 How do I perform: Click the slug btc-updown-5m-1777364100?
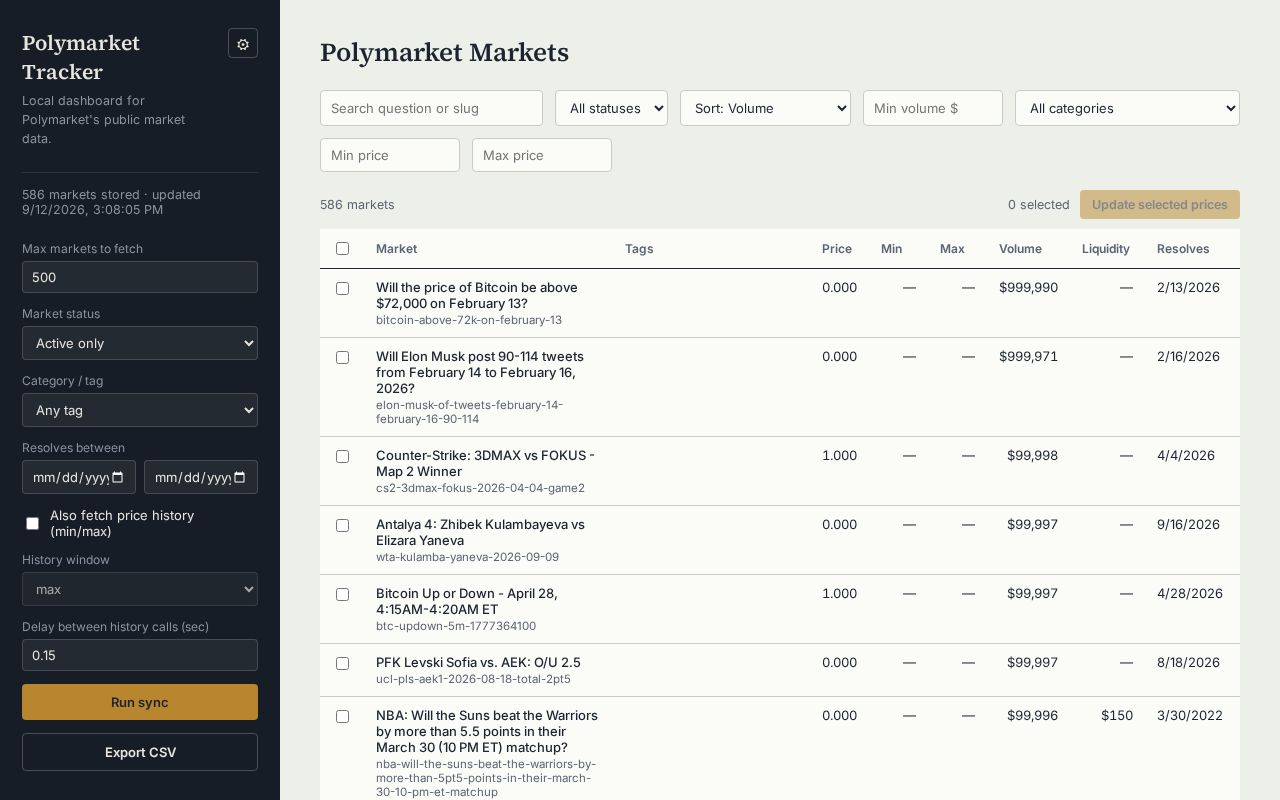point(456,626)
